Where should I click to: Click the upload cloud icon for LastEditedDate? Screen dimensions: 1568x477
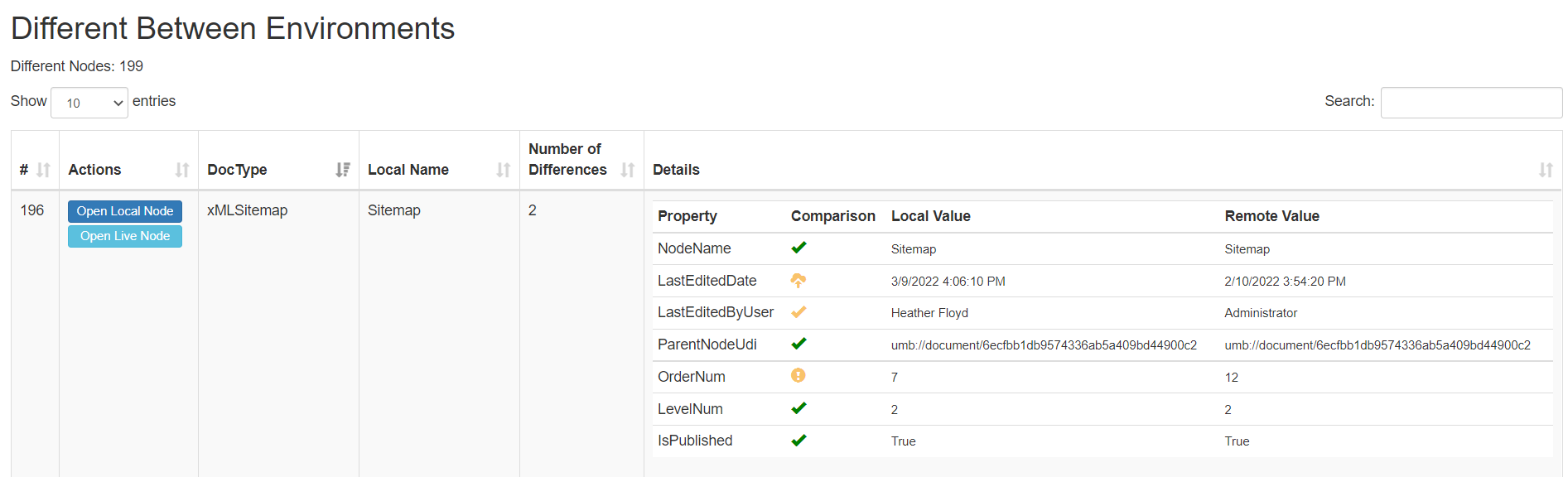coord(798,280)
